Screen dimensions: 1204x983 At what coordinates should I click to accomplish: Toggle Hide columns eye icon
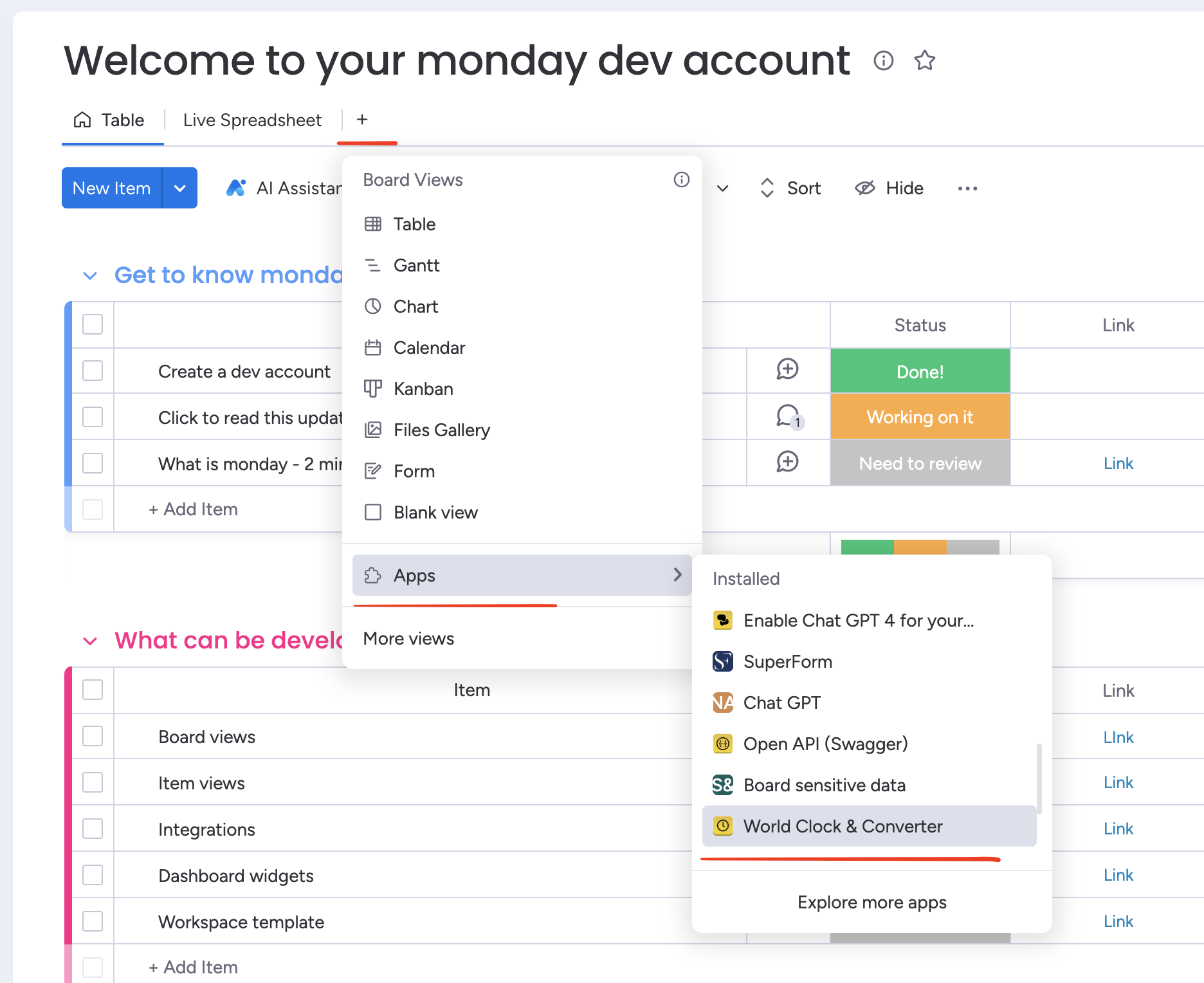point(865,188)
